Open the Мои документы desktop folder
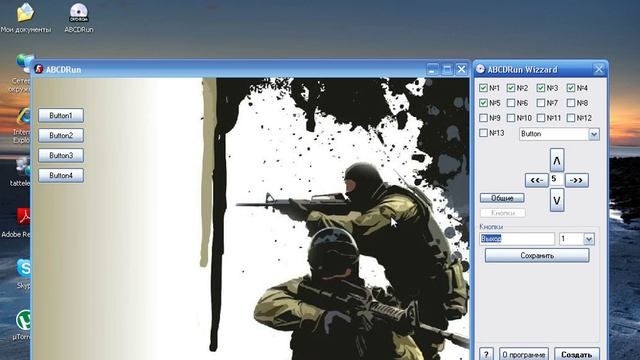640x360 pixels. tap(26, 18)
